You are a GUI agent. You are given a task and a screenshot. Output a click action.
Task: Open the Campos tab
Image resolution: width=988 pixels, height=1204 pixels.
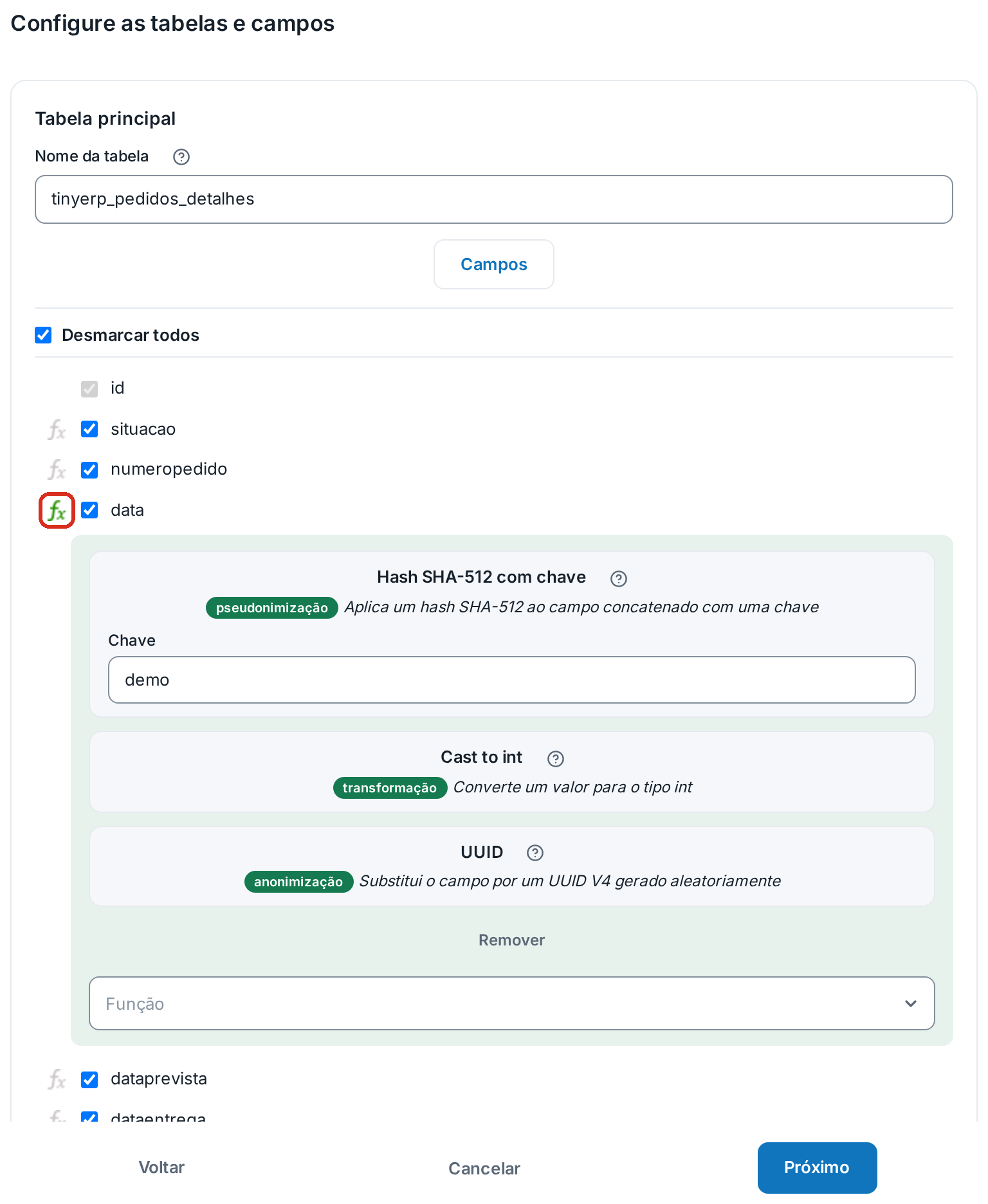pyautogui.click(x=494, y=264)
